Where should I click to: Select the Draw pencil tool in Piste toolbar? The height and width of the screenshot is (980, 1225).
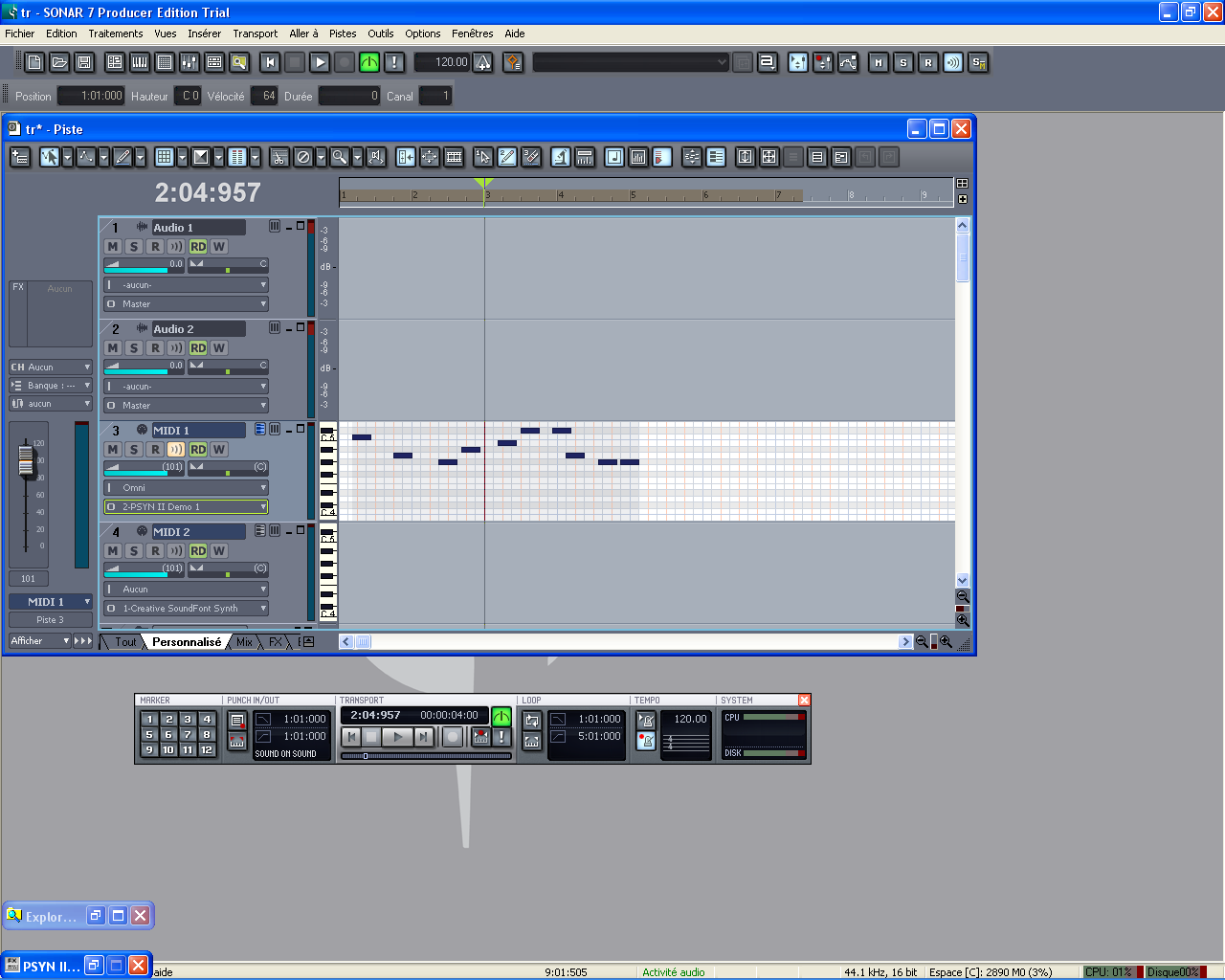(x=122, y=158)
